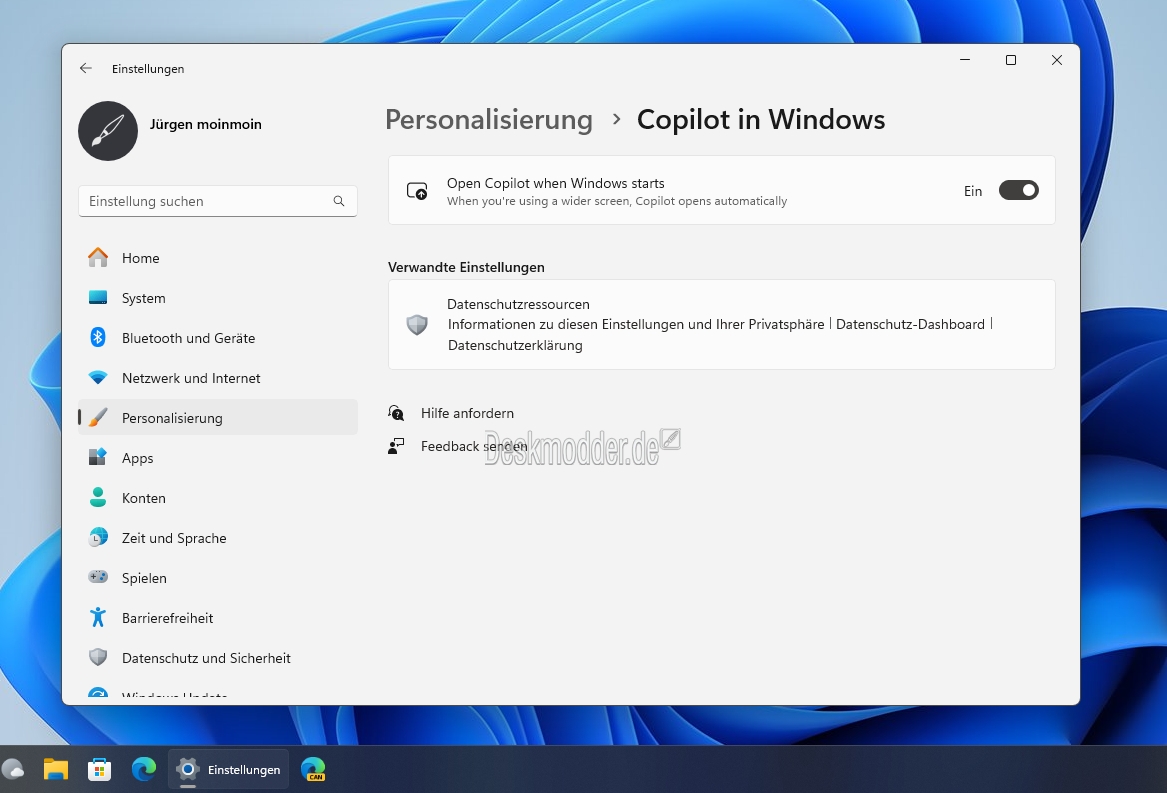1167x793 pixels.
Task: Turn off Open Copilot when Windows starts
Action: [1018, 191]
